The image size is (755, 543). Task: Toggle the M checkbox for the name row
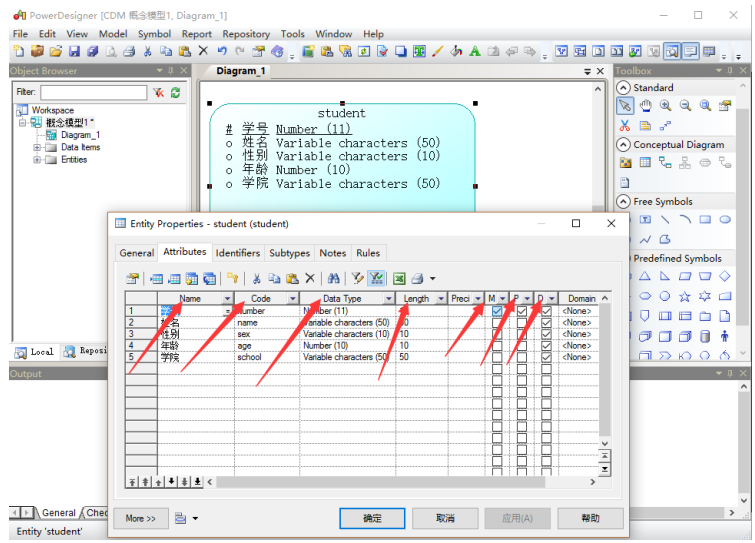pyautogui.click(x=497, y=323)
